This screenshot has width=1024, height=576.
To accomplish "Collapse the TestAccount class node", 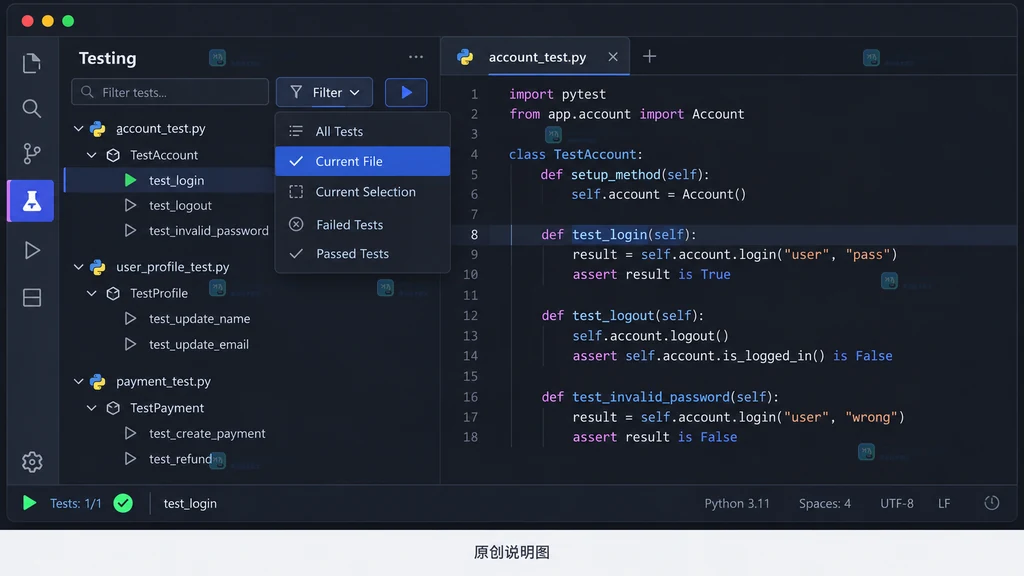I will point(92,155).
